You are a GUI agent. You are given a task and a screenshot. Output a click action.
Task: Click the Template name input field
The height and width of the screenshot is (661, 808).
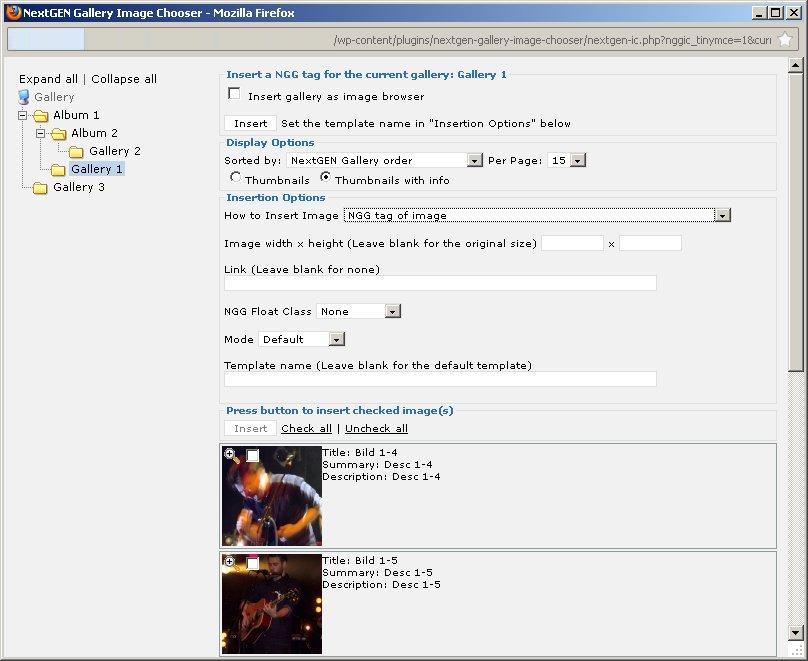point(440,379)
